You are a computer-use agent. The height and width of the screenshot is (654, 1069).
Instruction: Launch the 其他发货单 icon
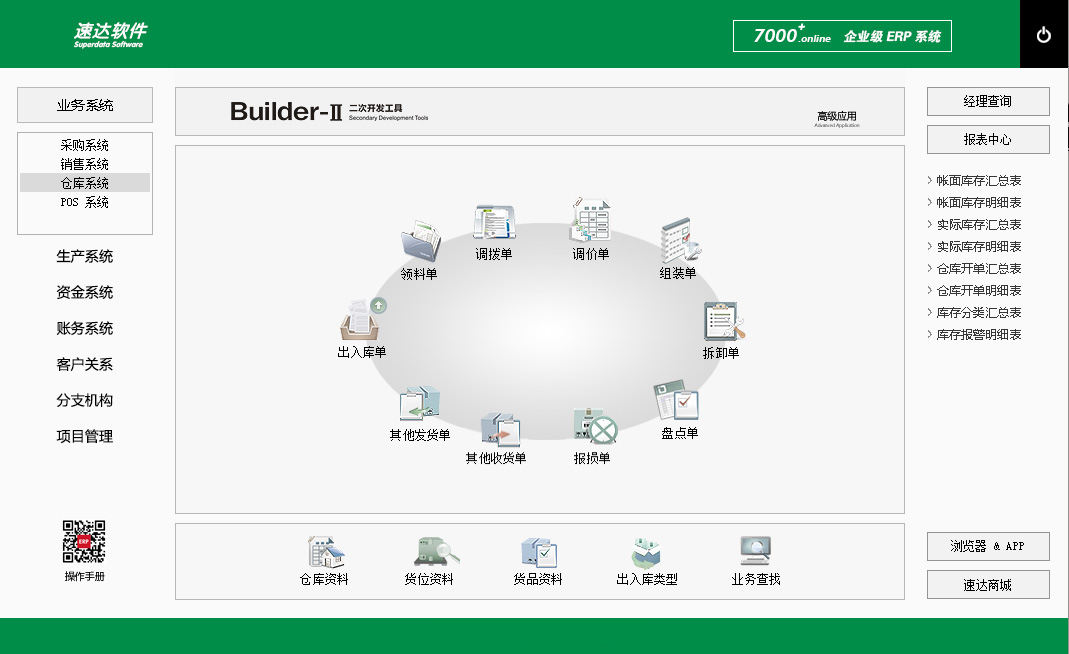(x=419, y=405)
